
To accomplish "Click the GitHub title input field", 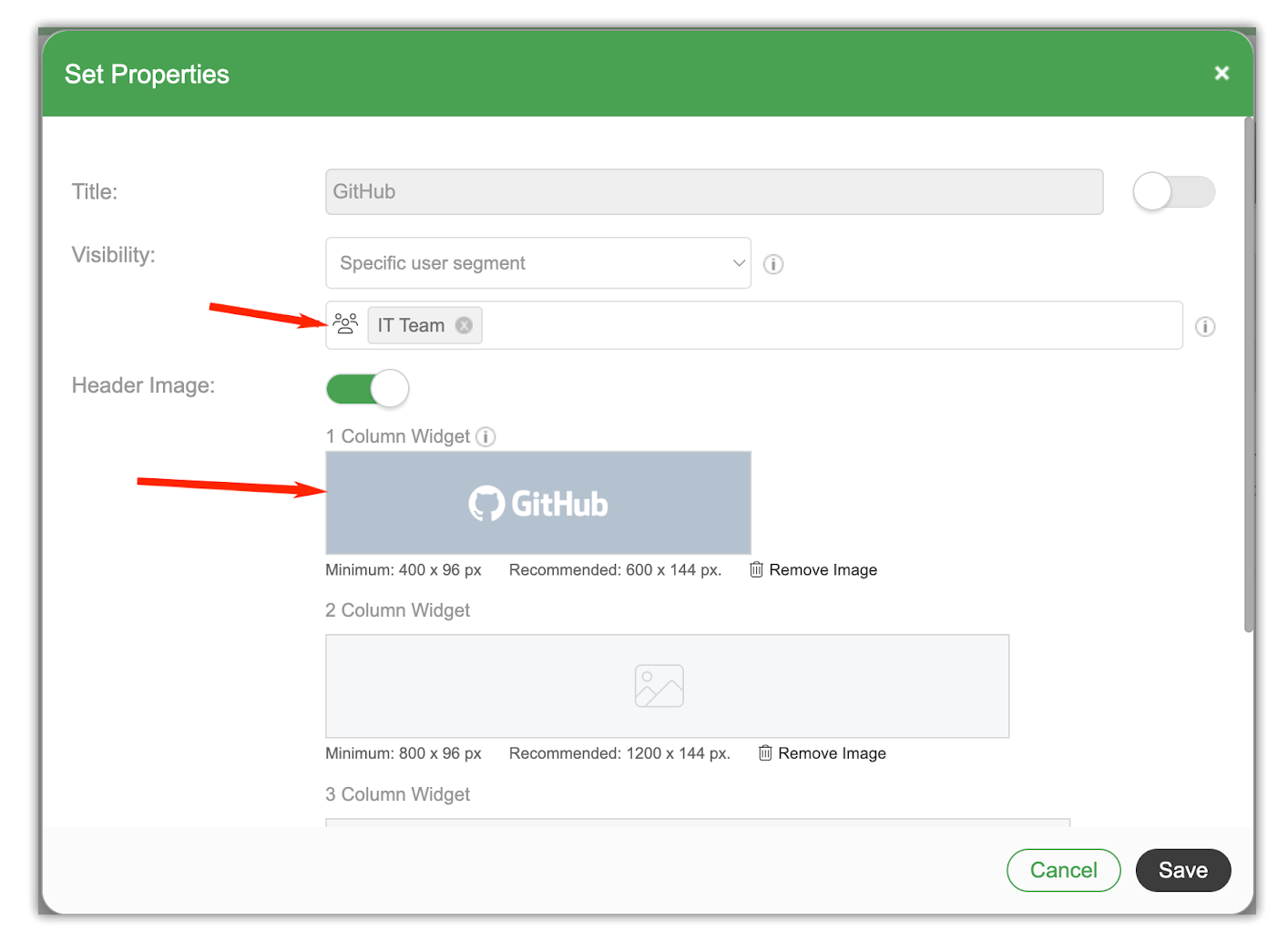I will [714, 192].
